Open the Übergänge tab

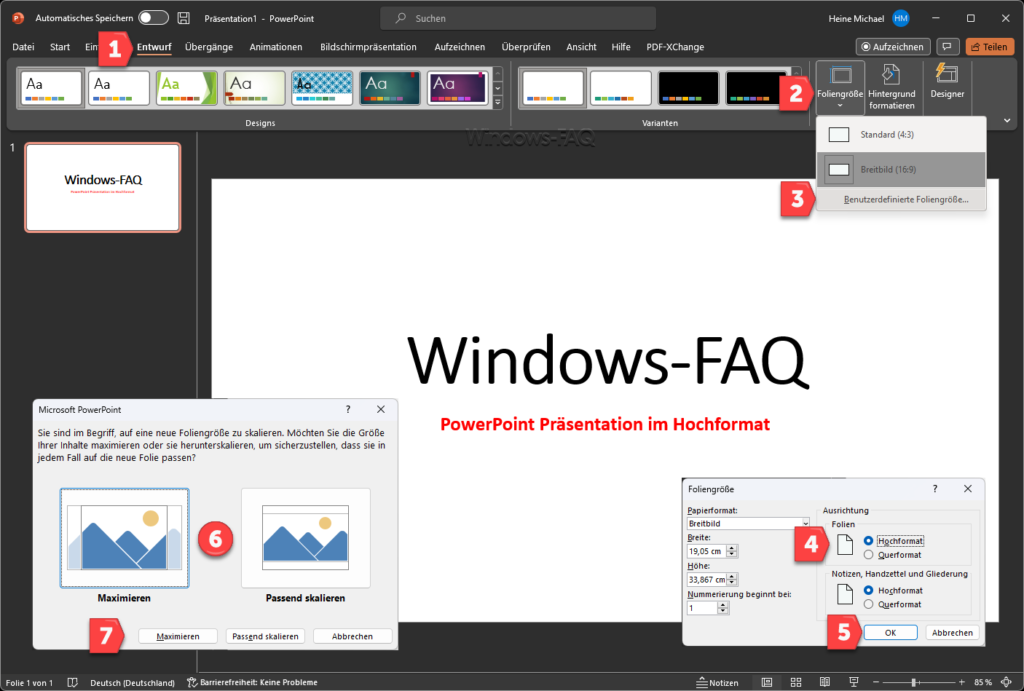click(209, 47)
